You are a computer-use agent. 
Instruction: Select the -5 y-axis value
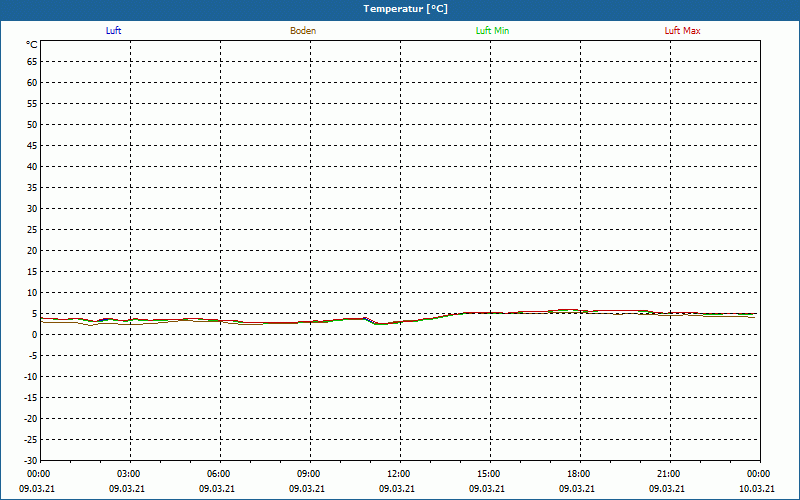[33, 356]
